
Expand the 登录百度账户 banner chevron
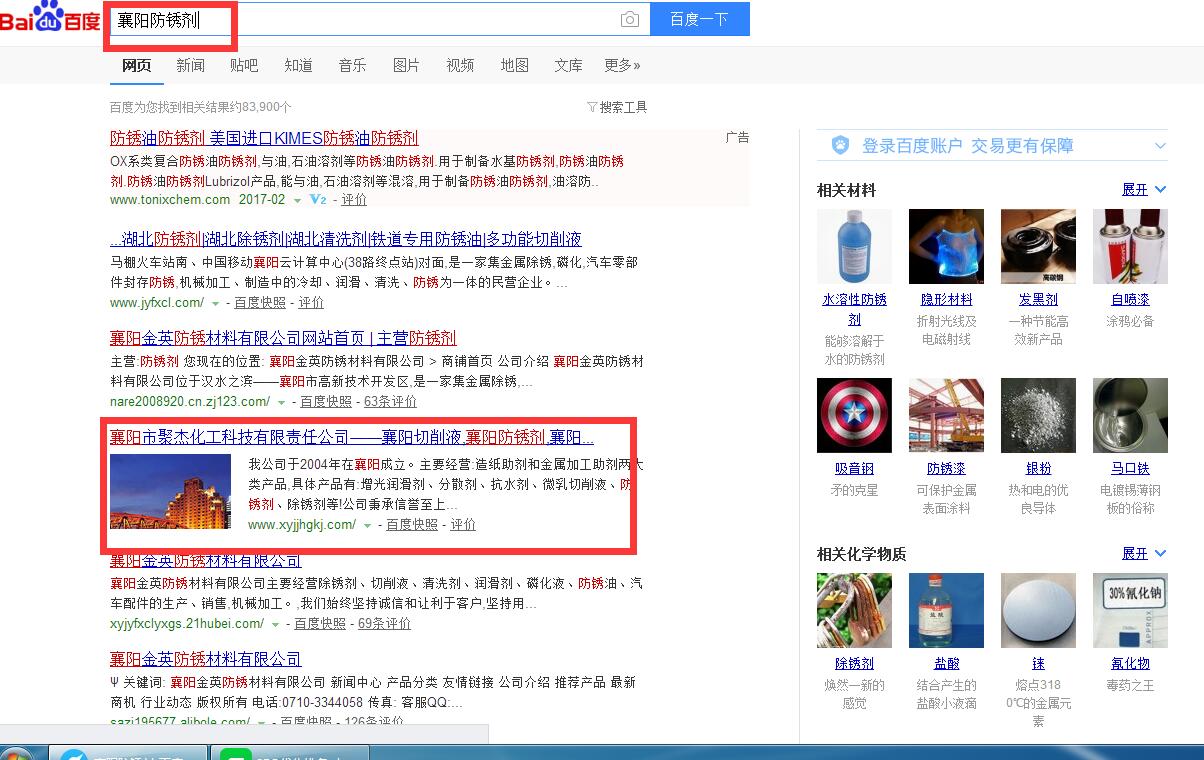pos(1160,146)
